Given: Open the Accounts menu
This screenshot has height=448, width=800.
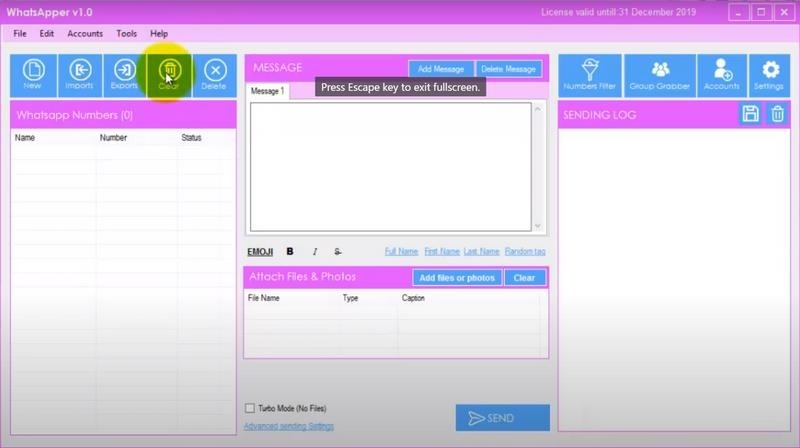Looking at the screenshot, I should coord(85,34).
